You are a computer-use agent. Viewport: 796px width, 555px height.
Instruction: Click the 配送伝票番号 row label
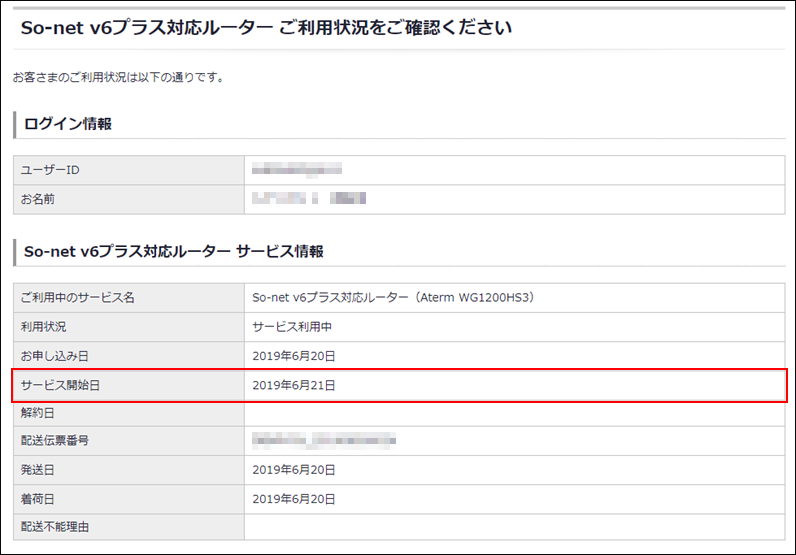(x=55, y=441)
